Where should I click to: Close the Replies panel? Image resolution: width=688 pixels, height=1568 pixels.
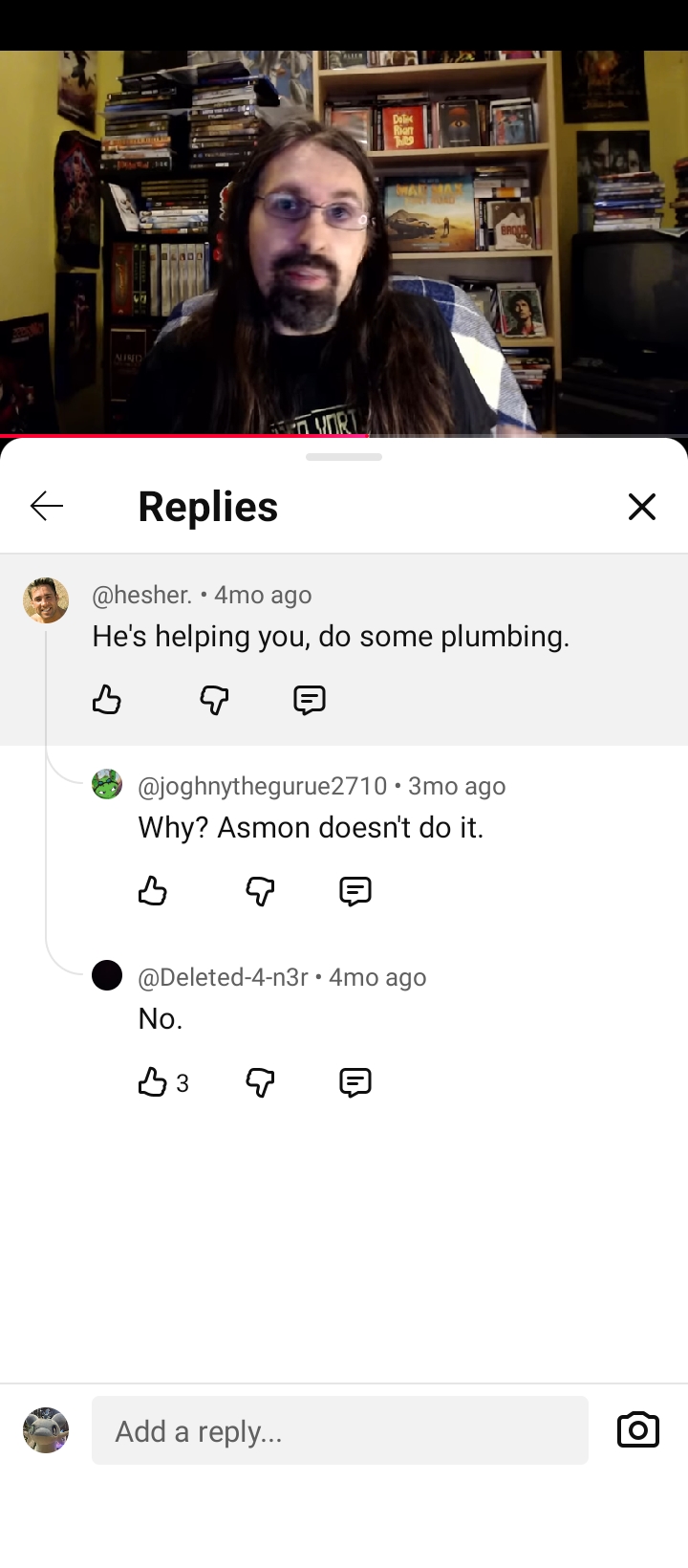tap(642, 507)
